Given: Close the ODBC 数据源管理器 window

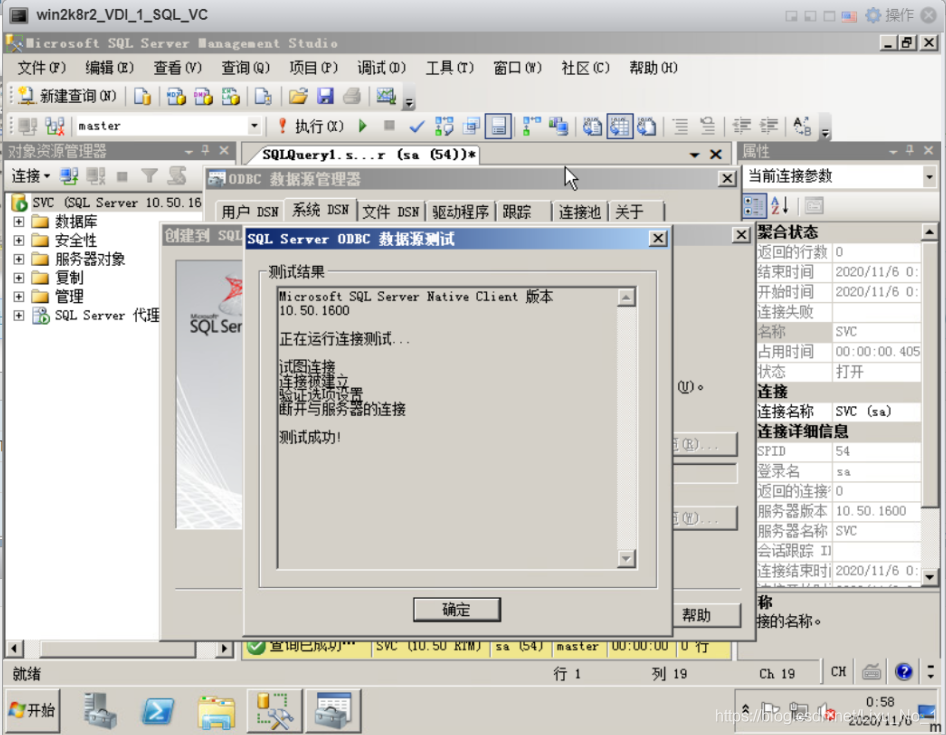Looking at the screenshot, I should (727, 179).
